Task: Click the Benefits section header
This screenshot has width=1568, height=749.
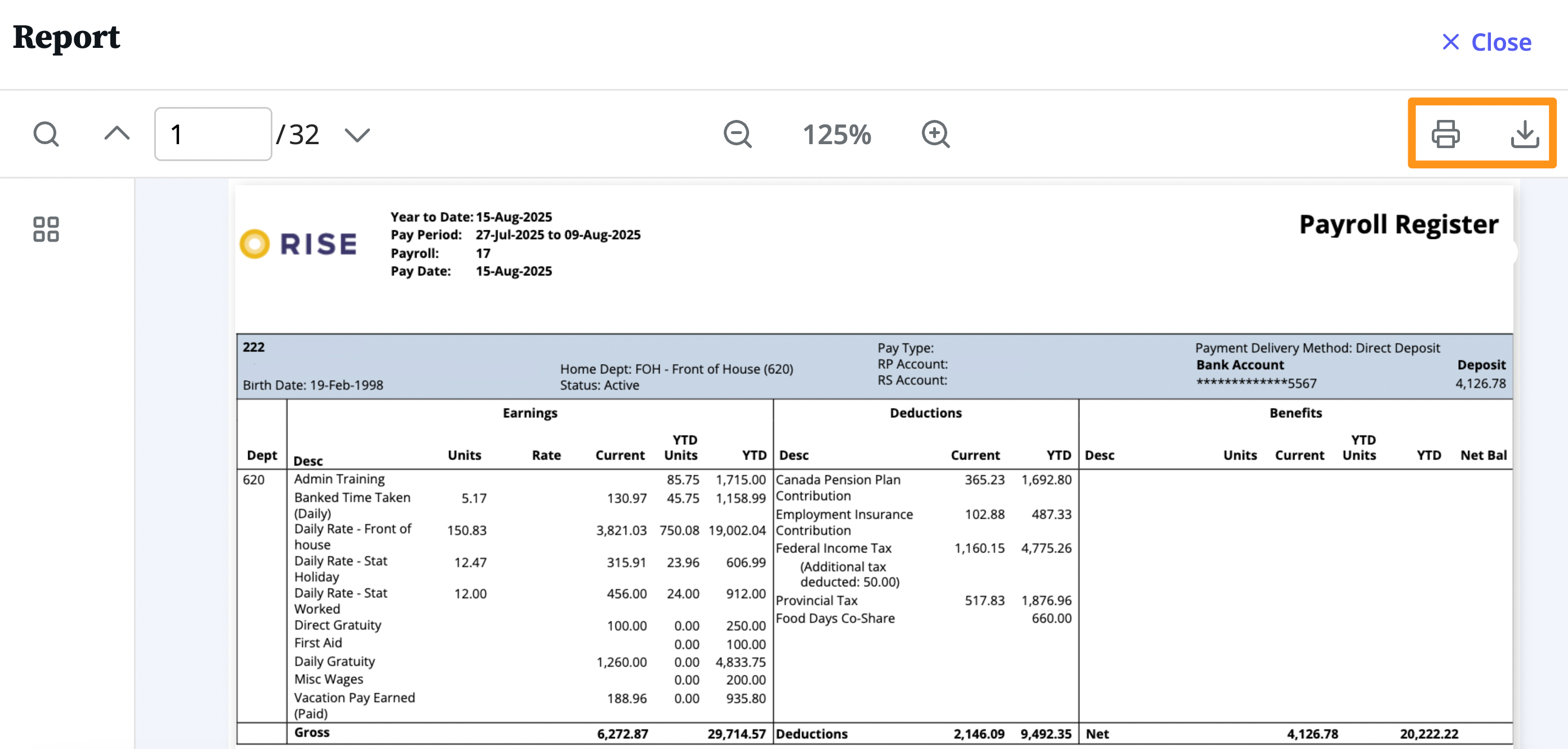Action: tap(1295, 413)
